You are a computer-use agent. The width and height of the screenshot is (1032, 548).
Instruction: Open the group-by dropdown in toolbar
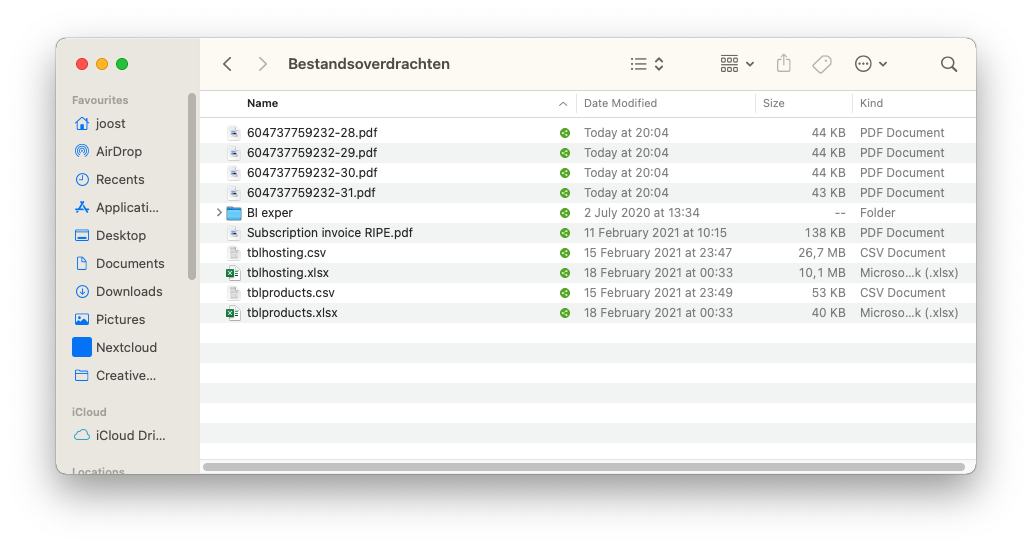click(737, 64)
